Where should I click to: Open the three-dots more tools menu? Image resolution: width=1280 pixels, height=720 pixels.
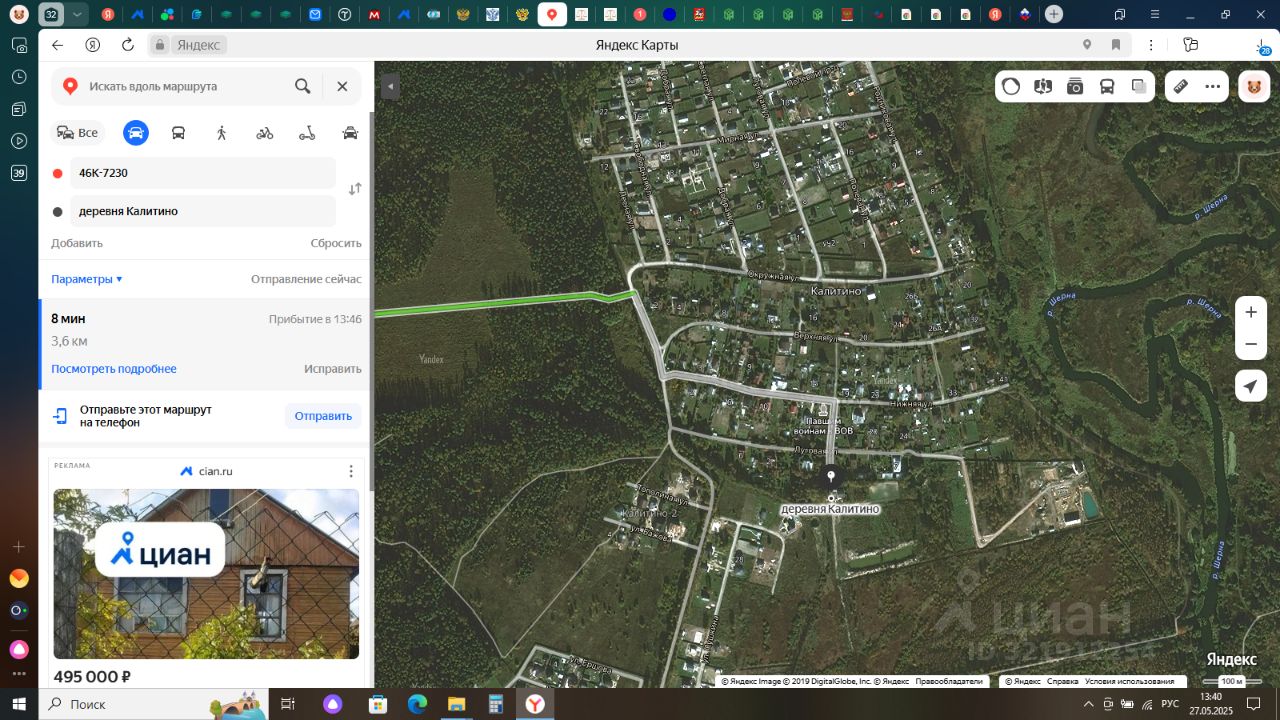[x=1213, y=86]
